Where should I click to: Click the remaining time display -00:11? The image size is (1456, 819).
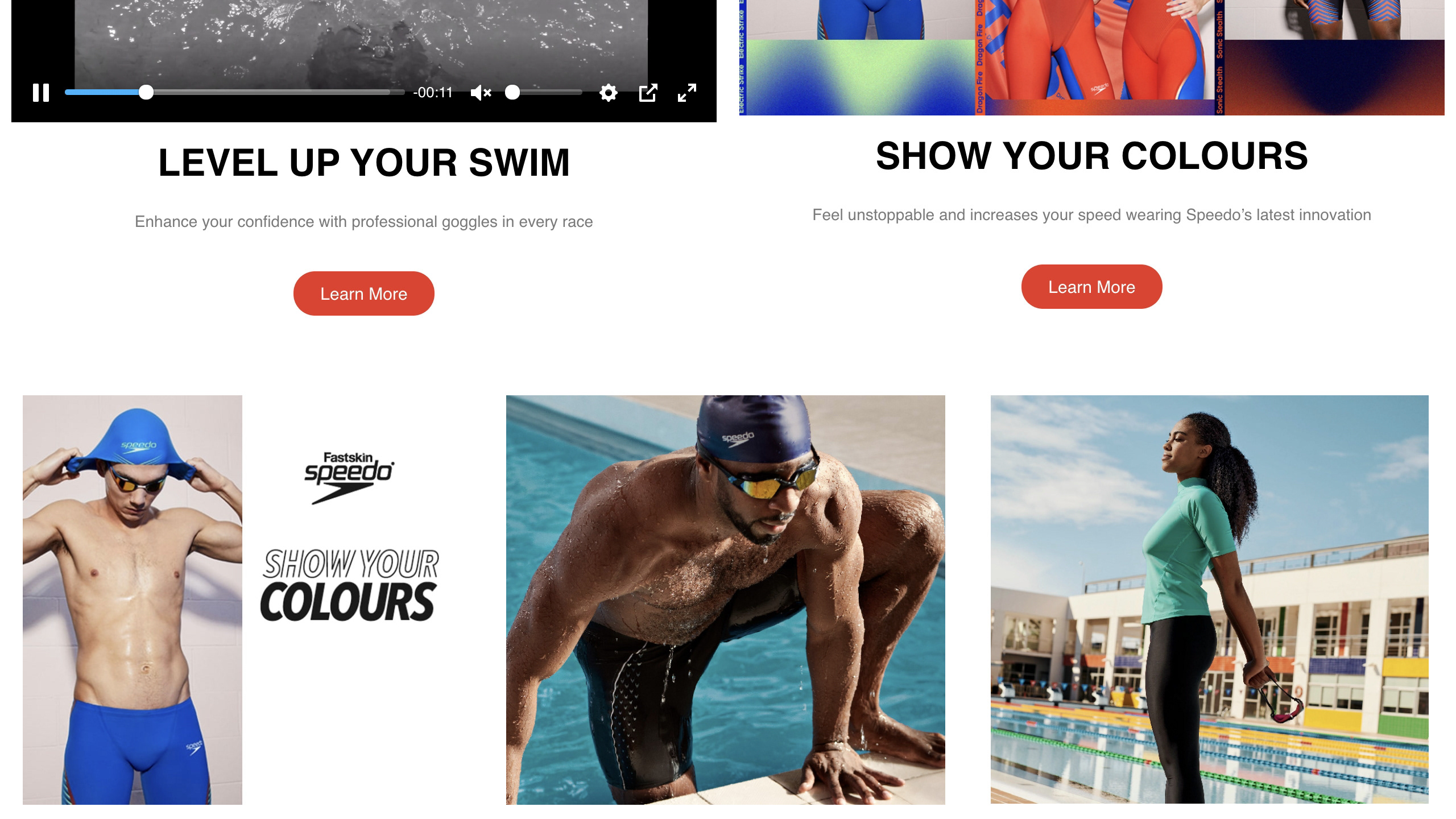coord(433,92)
